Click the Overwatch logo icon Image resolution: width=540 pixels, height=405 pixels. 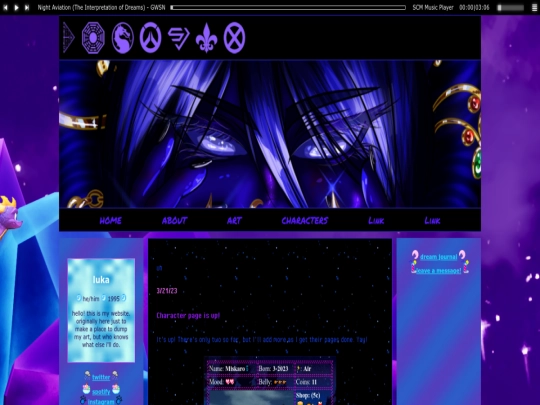pos(150,38)
